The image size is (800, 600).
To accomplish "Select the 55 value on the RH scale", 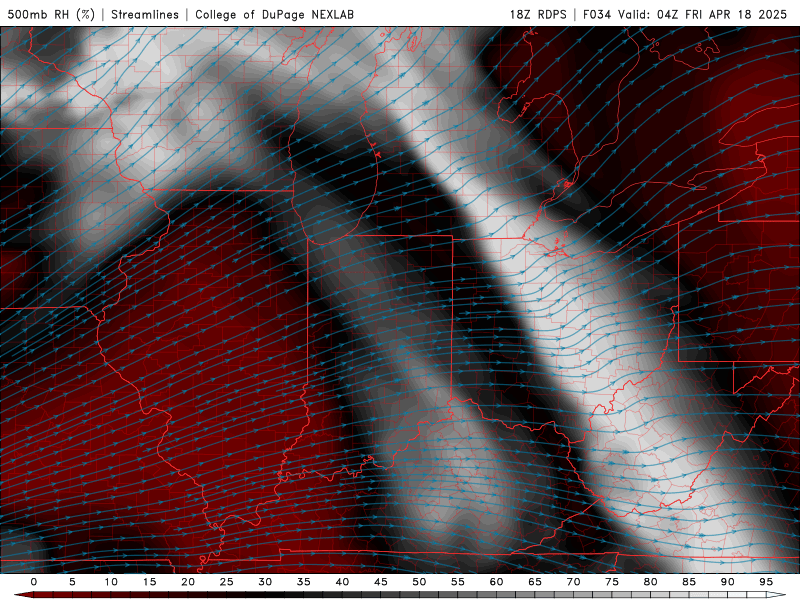I will coord(458,582).
